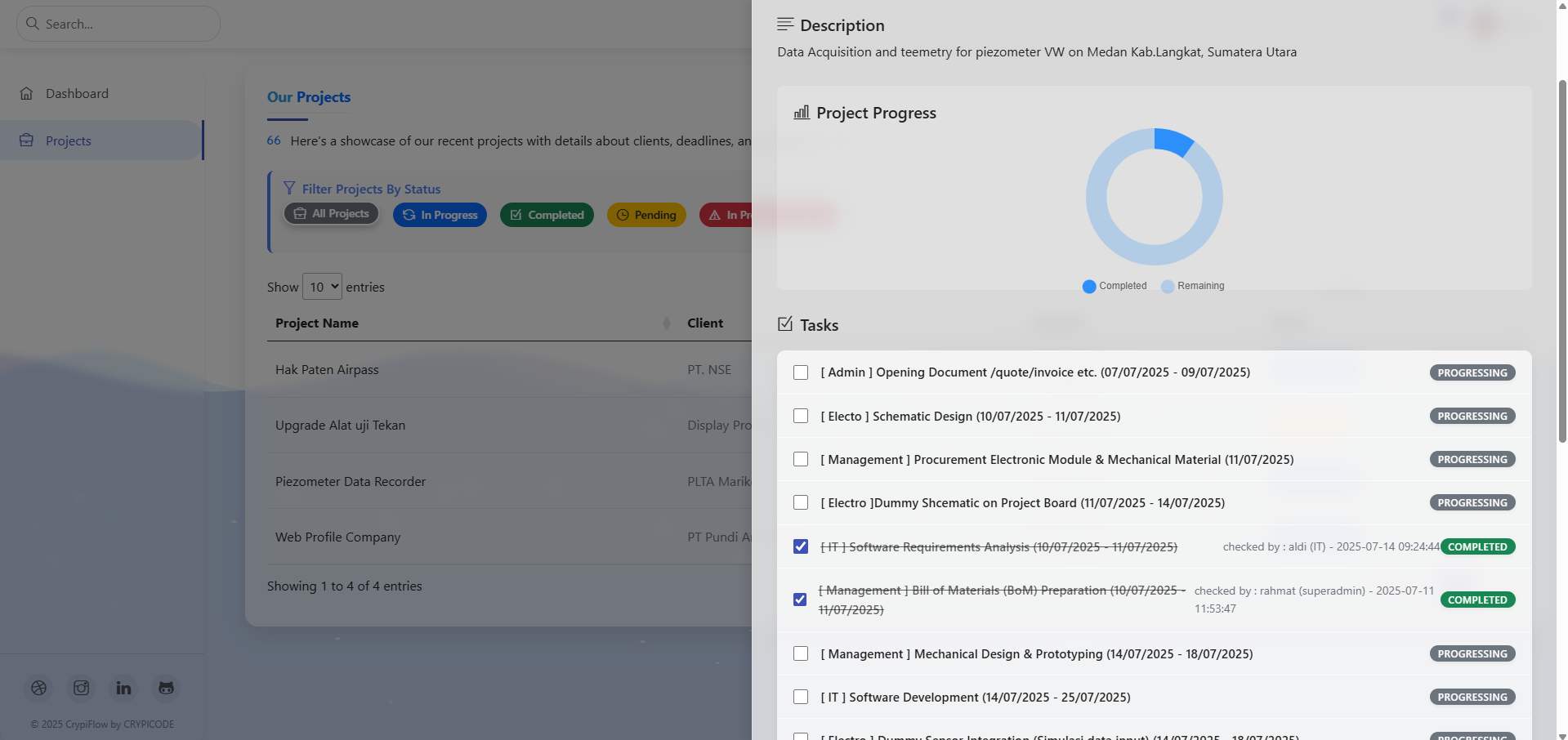Open the show entries count dropdown

click(x=322, y=287)
